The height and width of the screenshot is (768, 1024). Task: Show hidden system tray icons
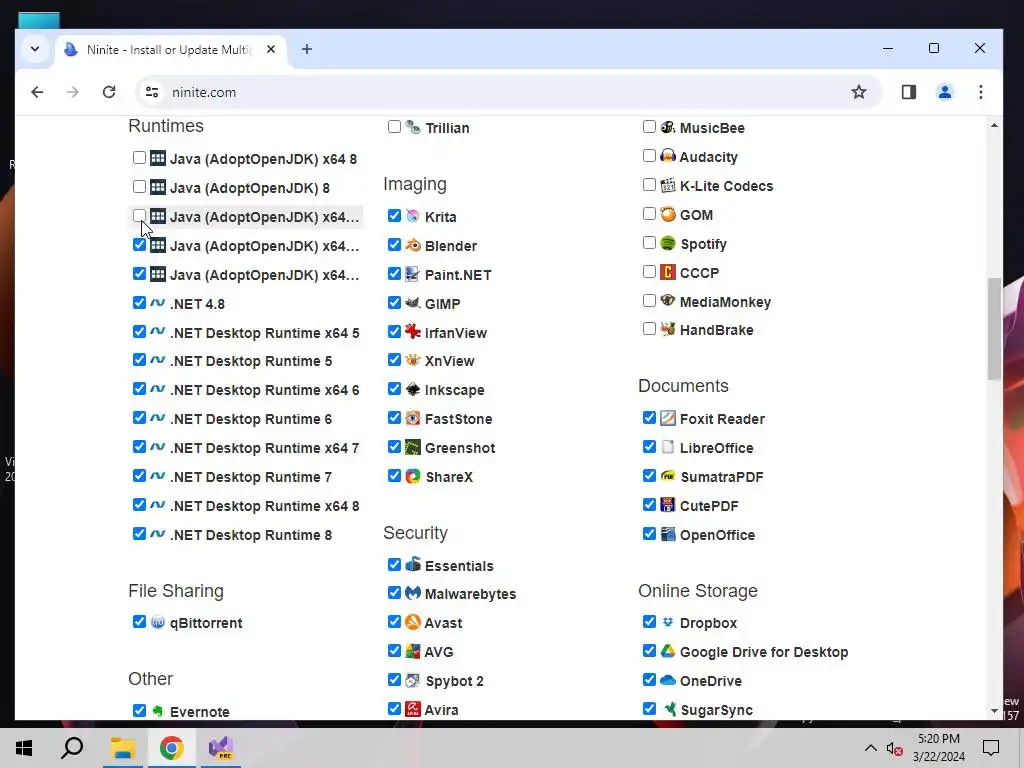871,748
